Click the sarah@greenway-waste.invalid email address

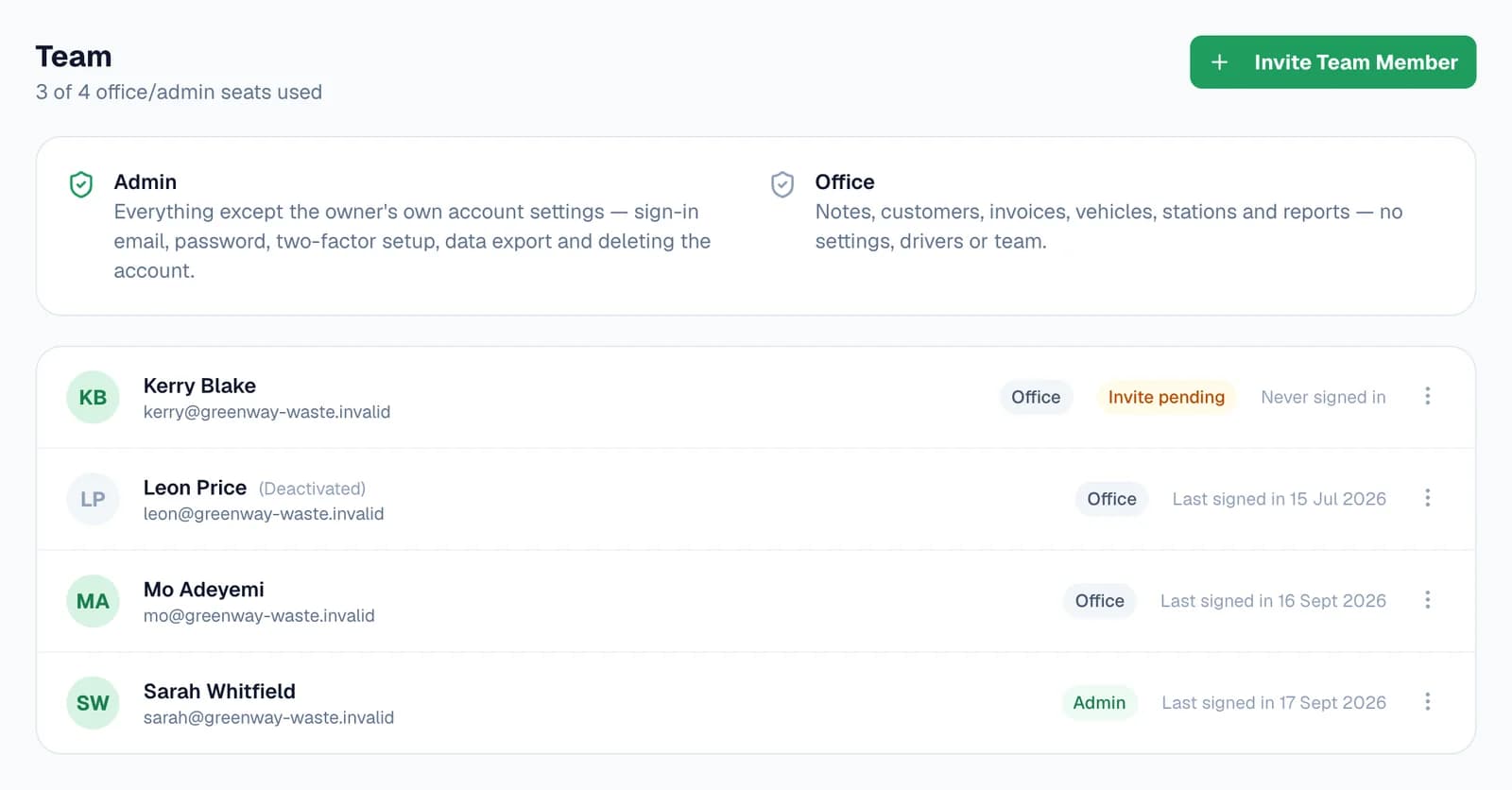click(x=268, y=717)
